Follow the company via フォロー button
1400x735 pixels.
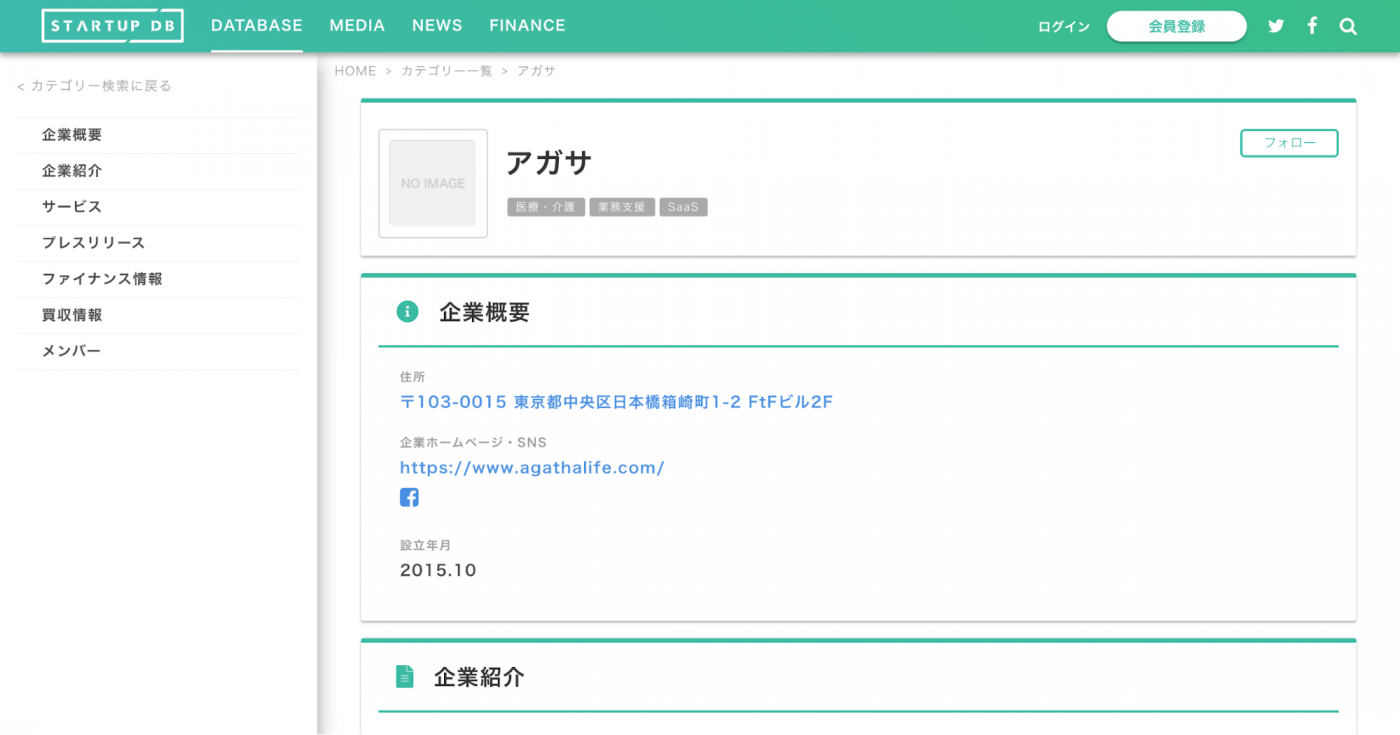pyautogui.click(x=1289, y=143)
